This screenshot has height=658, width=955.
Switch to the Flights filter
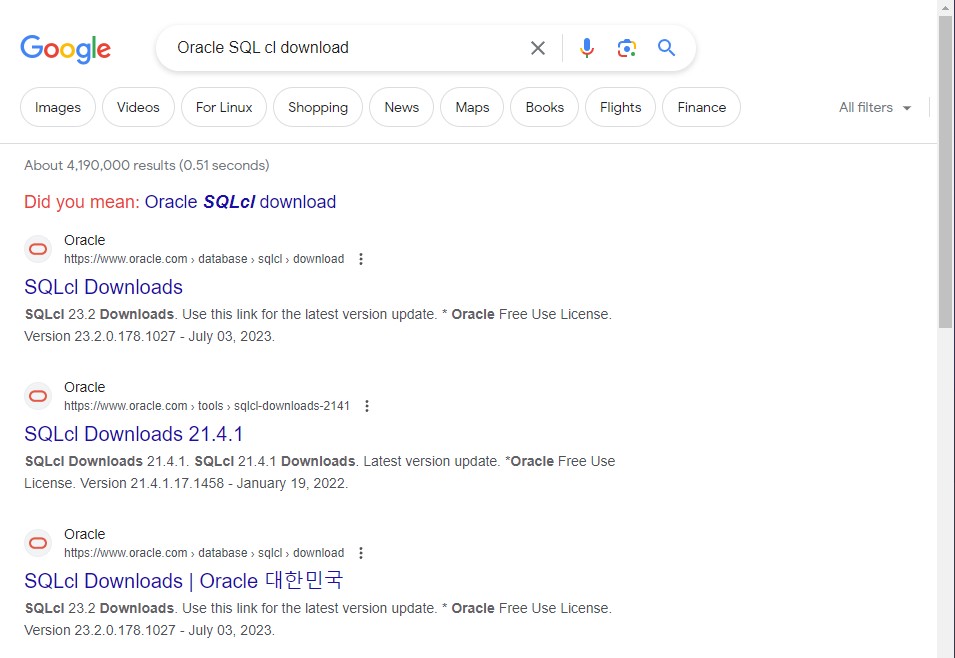(x=621, y=107)
